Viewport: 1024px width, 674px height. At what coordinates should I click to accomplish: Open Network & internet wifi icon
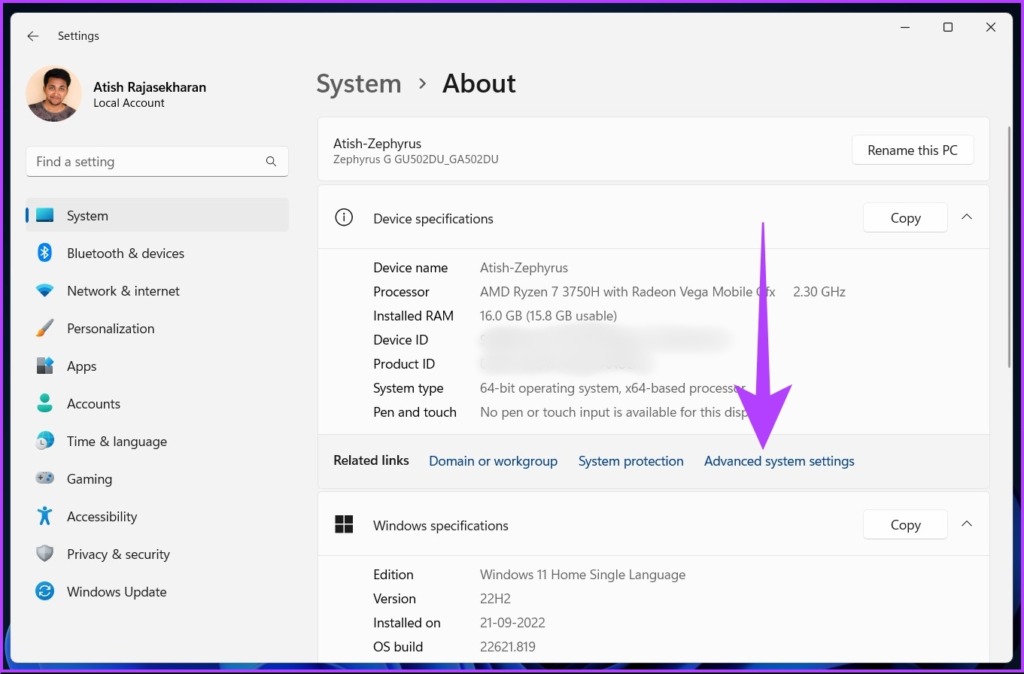(x=44, y=291)
